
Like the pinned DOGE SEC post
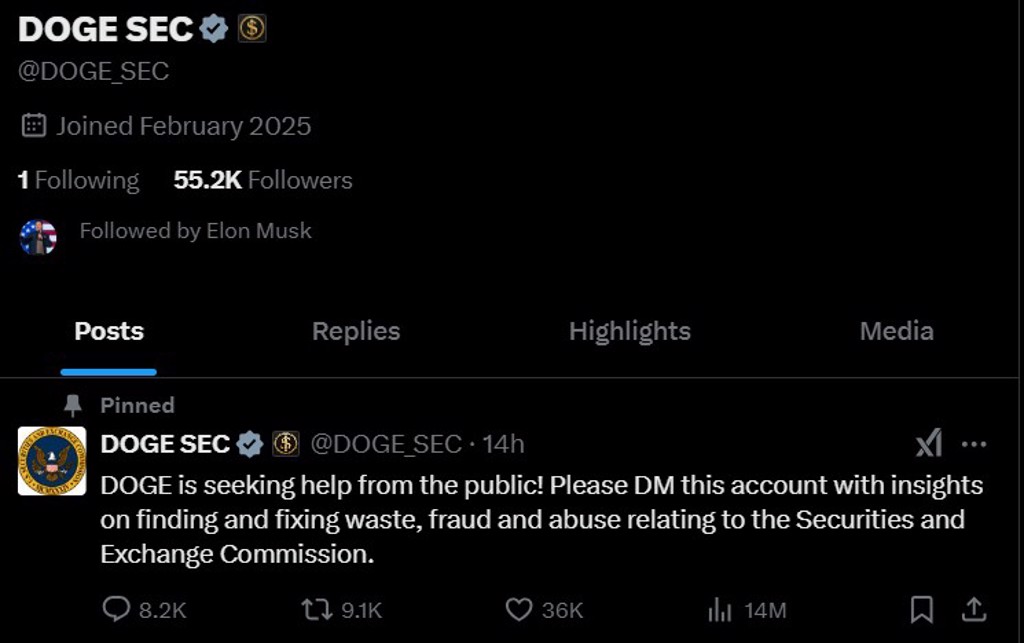(x=519, y=609)
